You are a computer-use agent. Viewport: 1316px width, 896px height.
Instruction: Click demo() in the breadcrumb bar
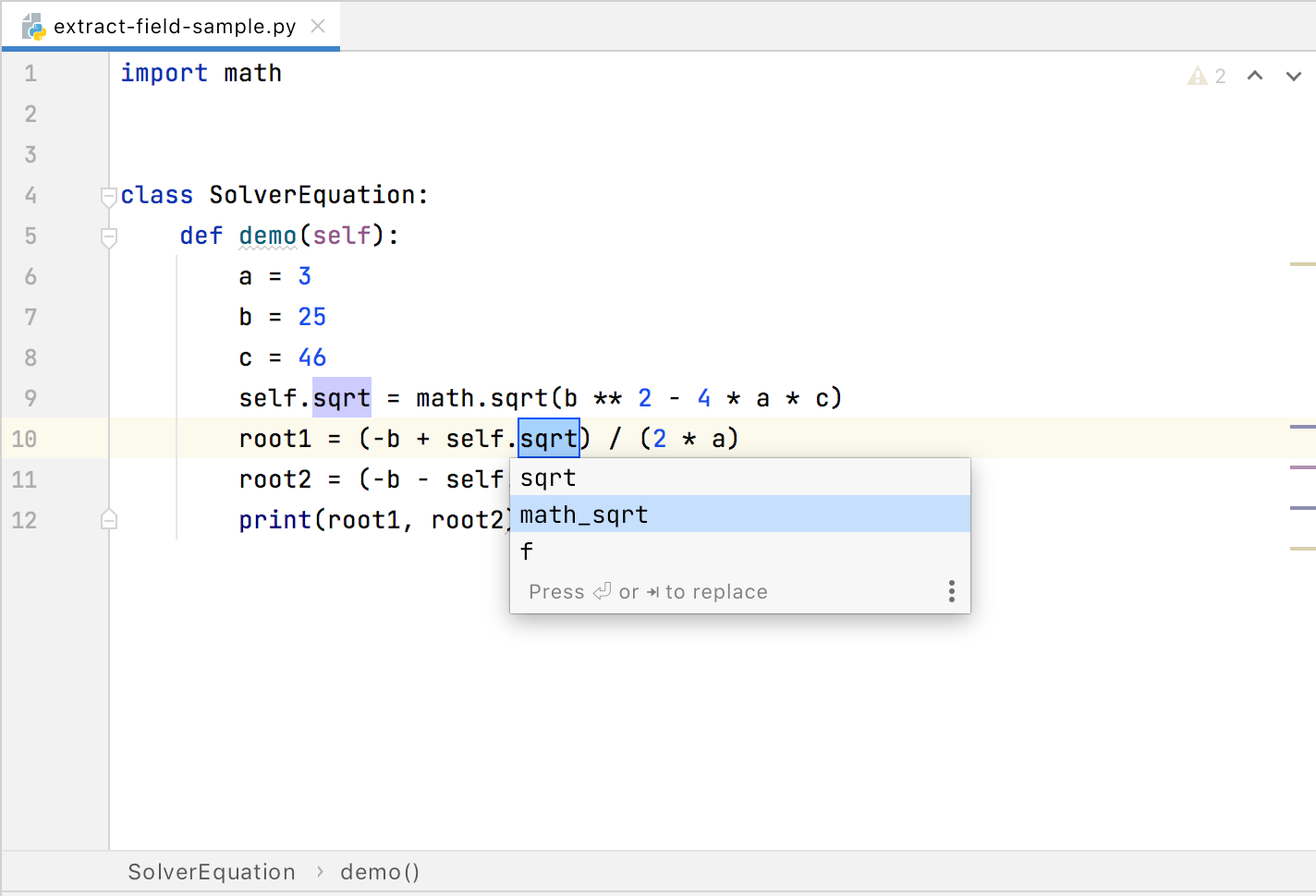pyautogui.click(x=379, y=872)
